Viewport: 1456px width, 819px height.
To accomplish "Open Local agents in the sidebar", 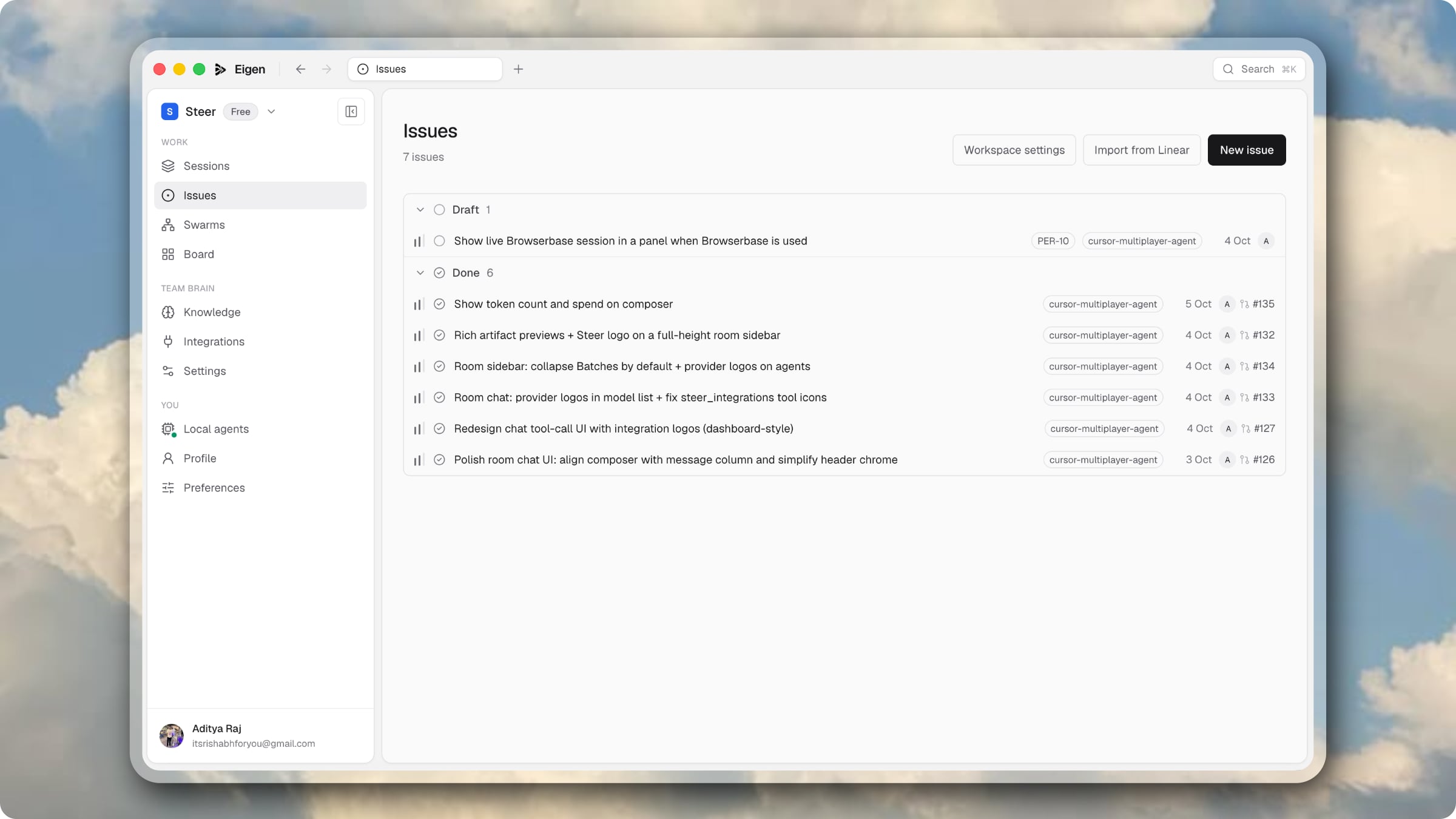I will coord(260,429).
